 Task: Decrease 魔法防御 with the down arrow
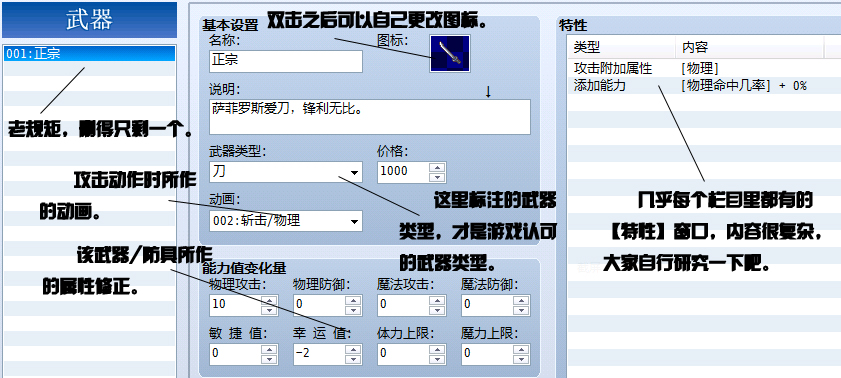coord(521,310)
